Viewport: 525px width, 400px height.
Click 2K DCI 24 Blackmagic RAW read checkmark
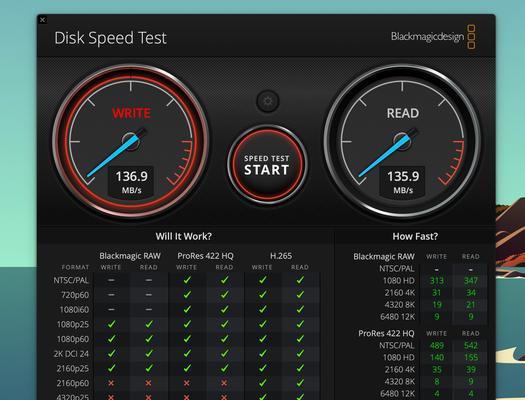click(149, 353)
